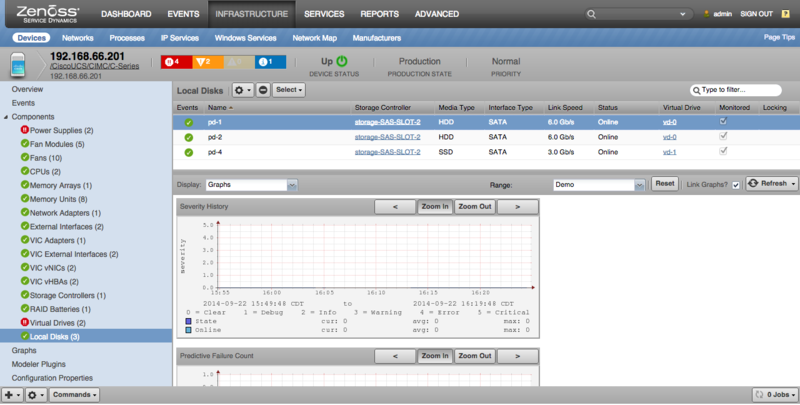Click green event status icon for pd-4

(x=189, y=152)
